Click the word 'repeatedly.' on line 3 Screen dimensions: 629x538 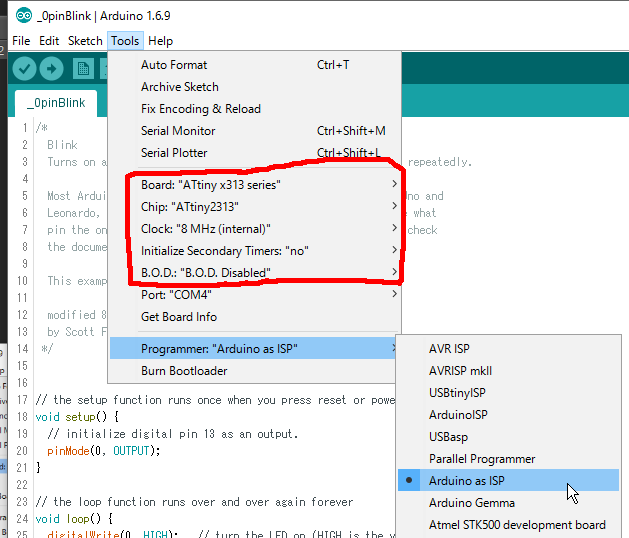440,162
